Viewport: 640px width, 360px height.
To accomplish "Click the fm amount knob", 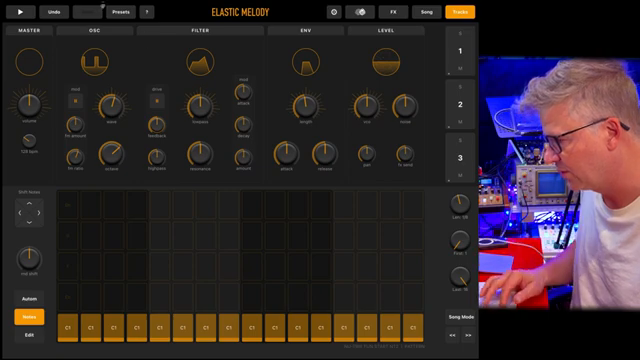I will pos(76,125).
